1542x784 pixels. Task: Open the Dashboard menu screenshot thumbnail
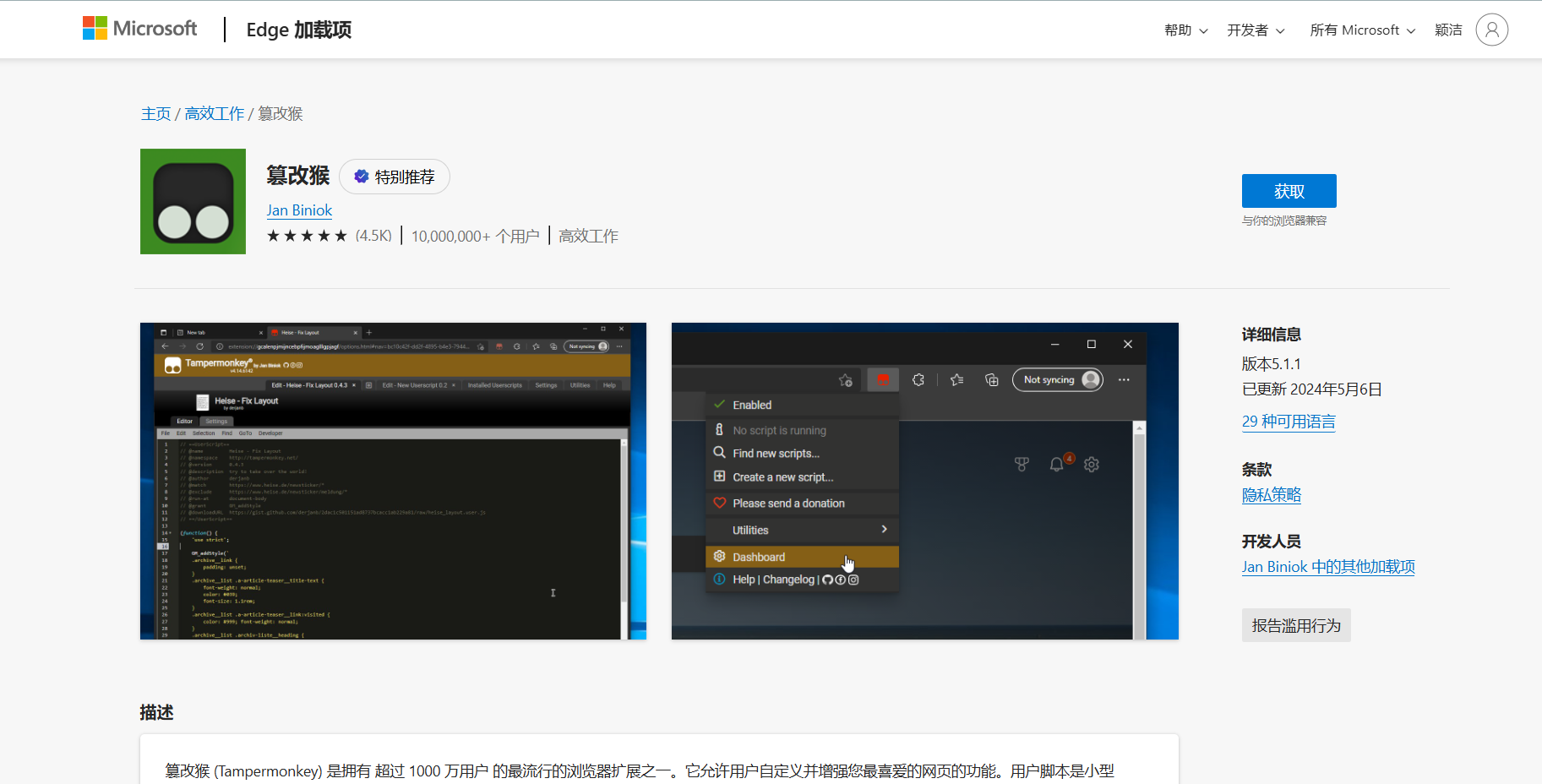coord(924,481)
